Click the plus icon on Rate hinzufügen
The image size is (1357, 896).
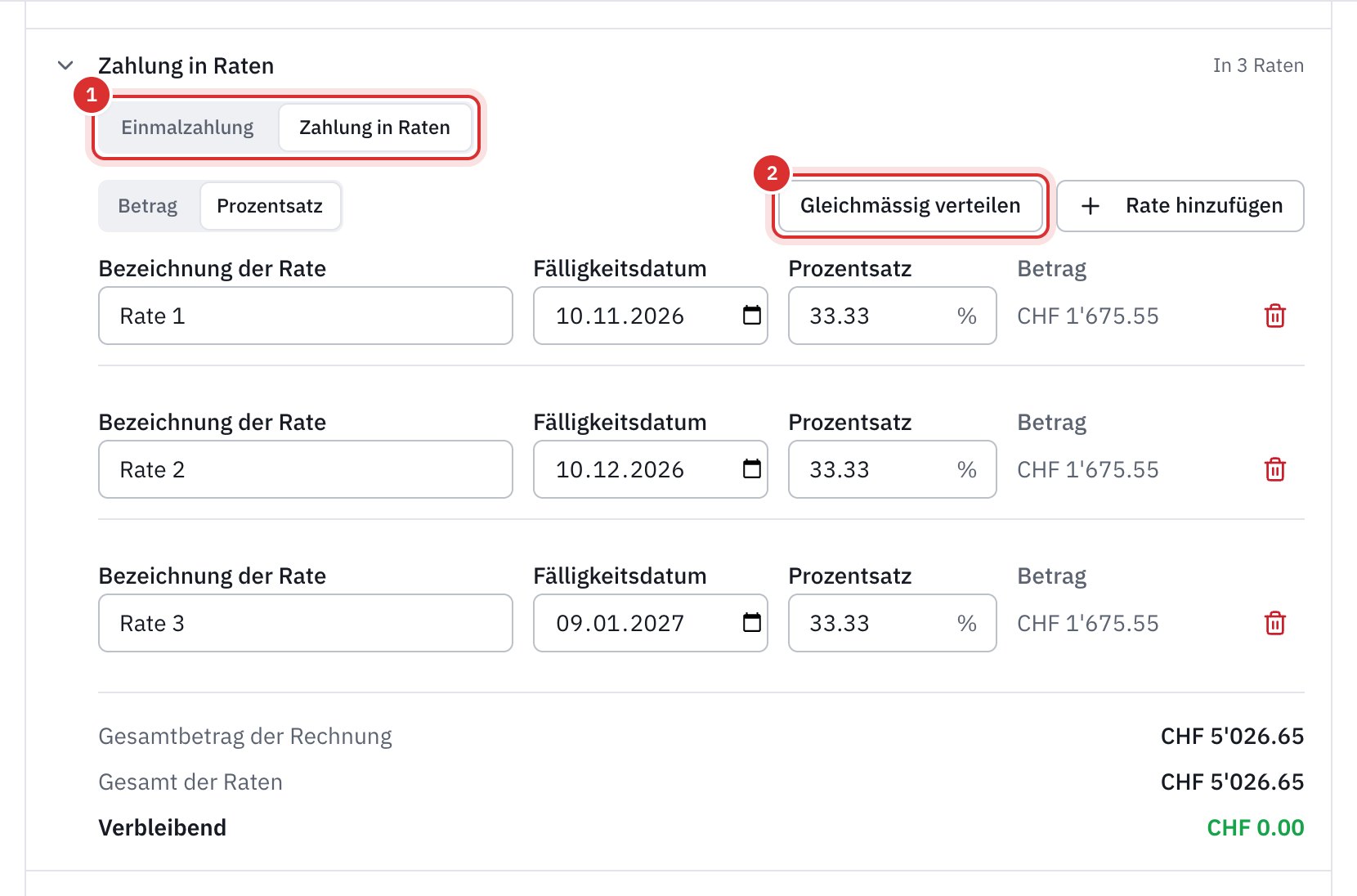[1090, 206]
